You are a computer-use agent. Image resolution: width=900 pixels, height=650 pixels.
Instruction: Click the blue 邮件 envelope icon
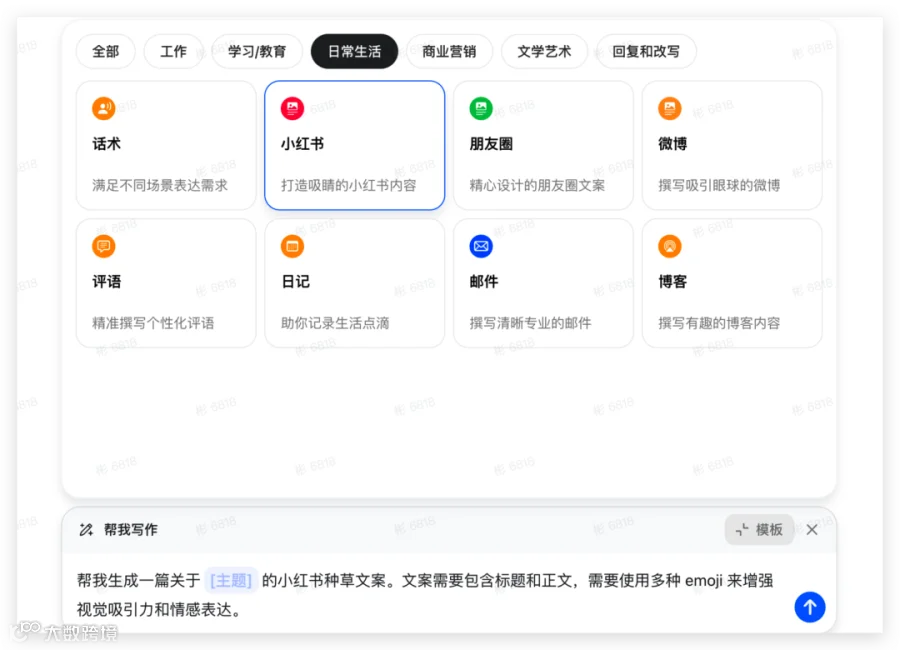pos(481,246)
